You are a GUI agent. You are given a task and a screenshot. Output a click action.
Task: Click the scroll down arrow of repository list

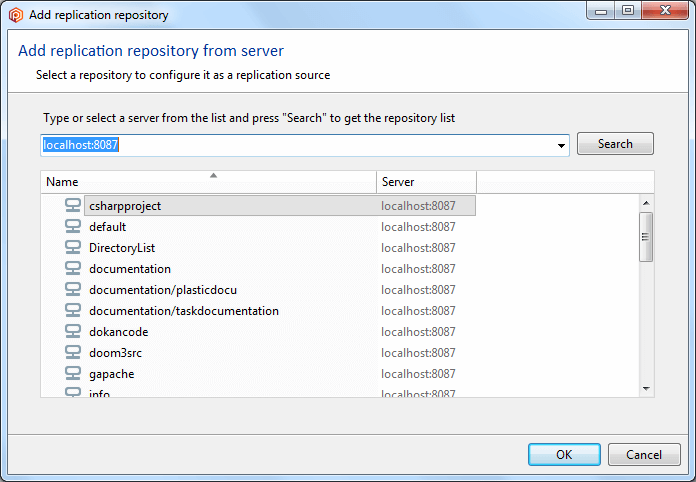pos(646,389)
